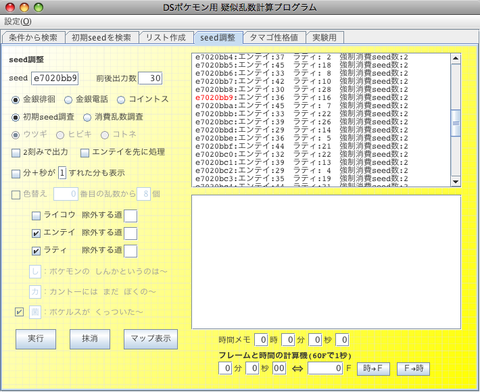
Task: Click the マップ表示 button
Action: click(151, 339)
